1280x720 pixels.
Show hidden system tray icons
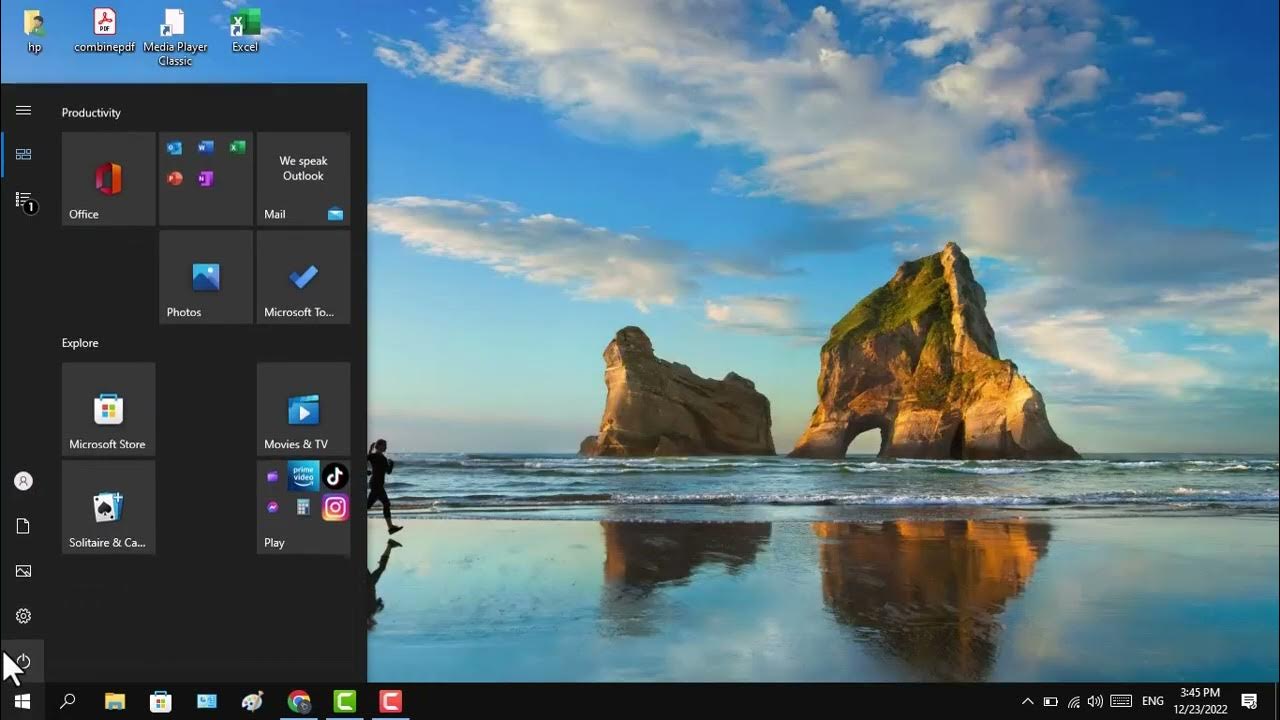(1027, 702)
